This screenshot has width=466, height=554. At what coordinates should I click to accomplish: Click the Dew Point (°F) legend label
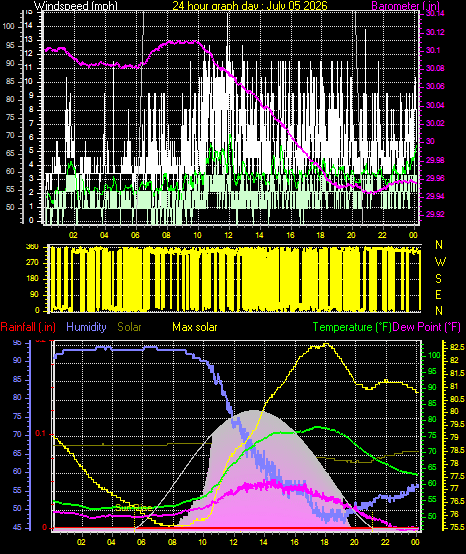[427, 327]
